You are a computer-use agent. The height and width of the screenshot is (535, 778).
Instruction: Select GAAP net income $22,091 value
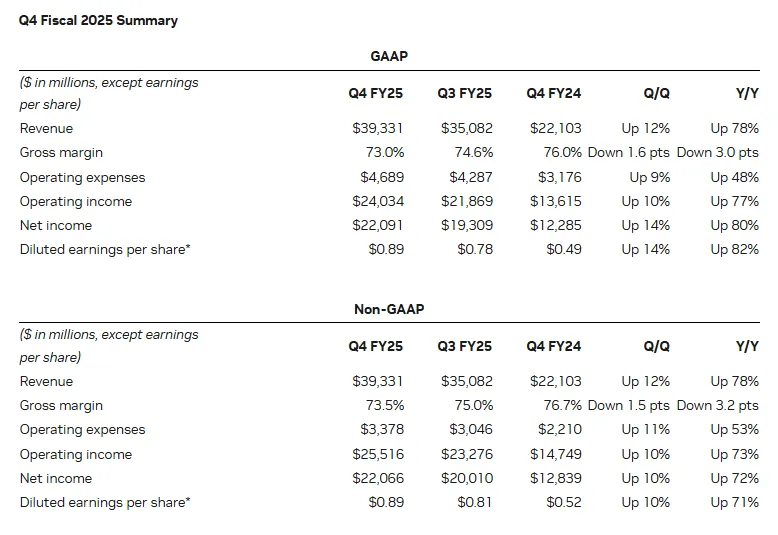click(378, 225)
